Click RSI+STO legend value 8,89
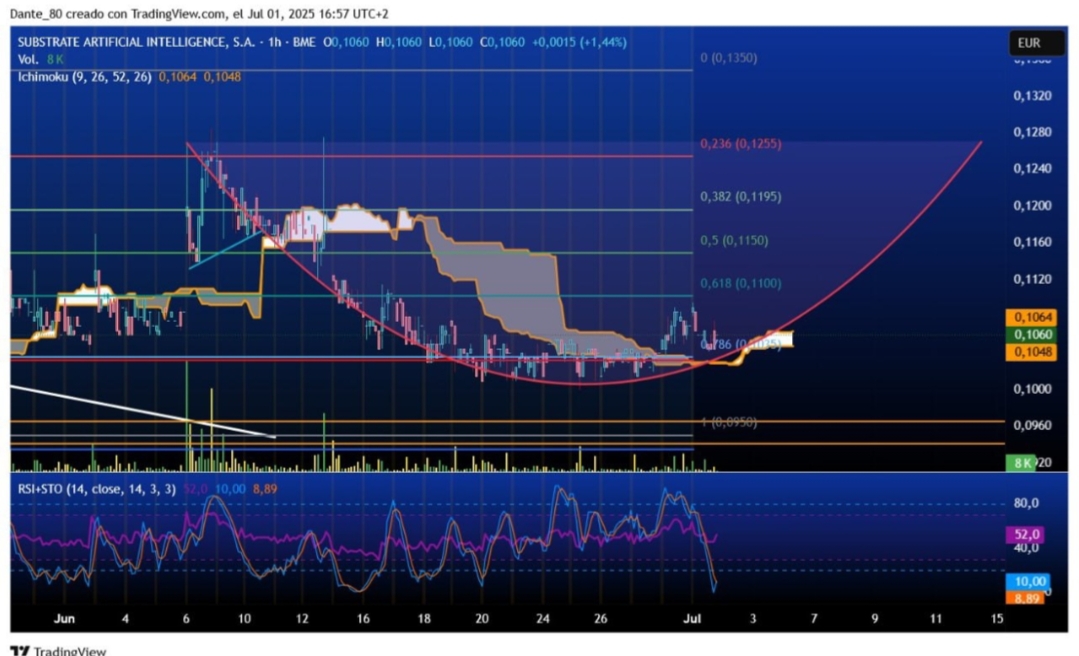This screenshot has width=1079, height=656. [265, 489]
